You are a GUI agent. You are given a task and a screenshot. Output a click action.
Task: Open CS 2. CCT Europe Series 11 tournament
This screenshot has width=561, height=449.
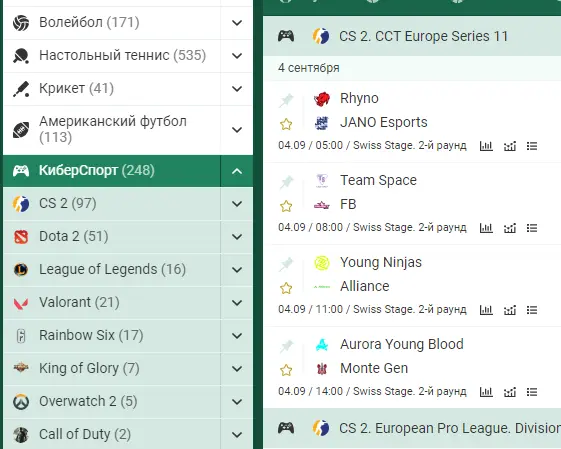[423, 36]
